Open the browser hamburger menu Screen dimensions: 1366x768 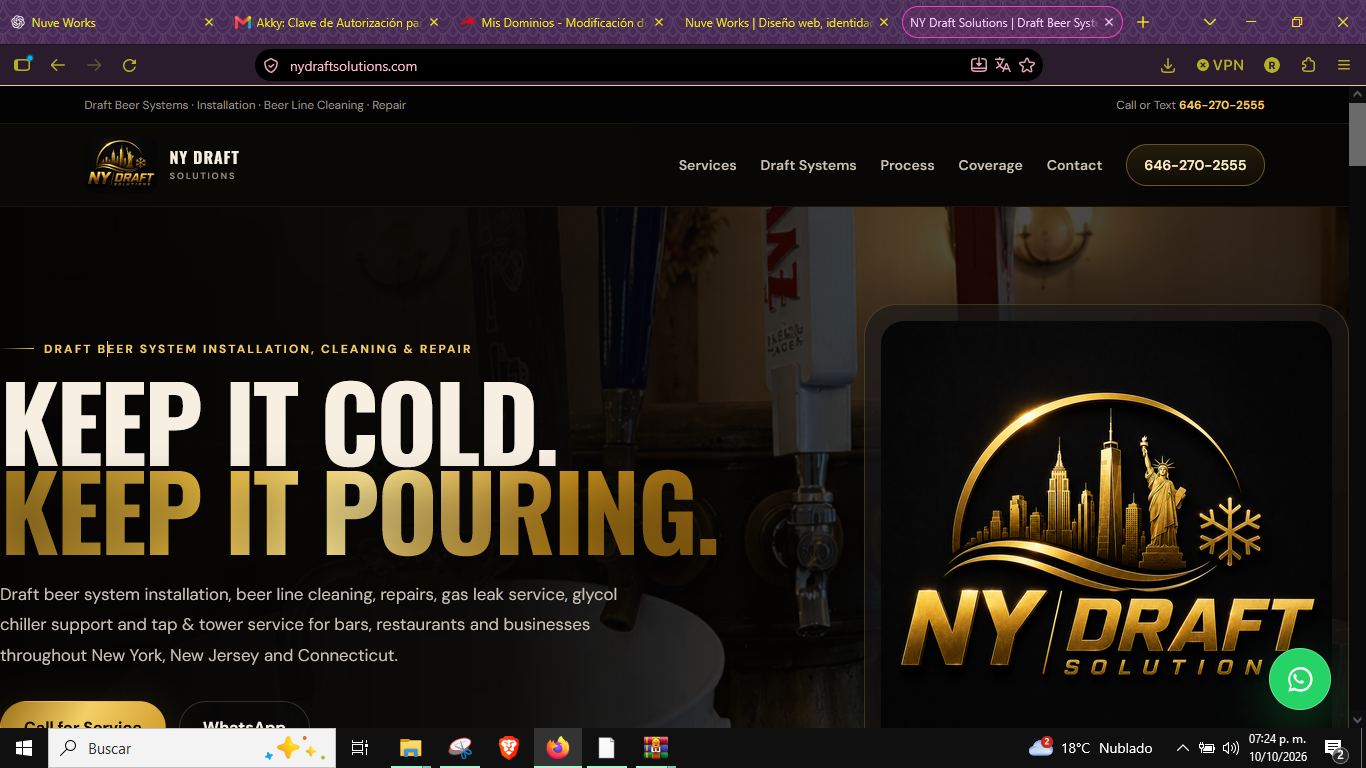[1344, 65]
